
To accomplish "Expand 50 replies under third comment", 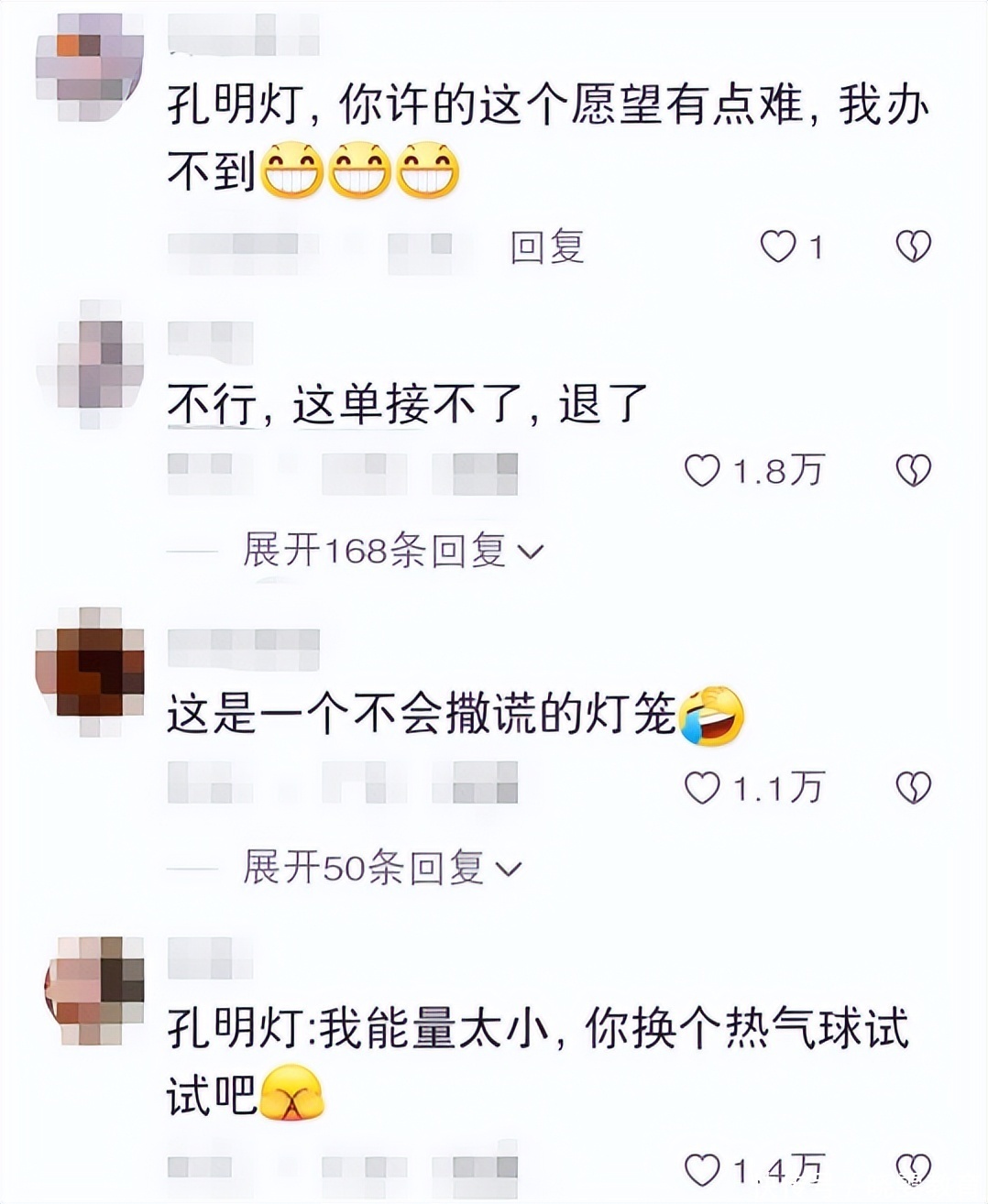I will (381, 867).
